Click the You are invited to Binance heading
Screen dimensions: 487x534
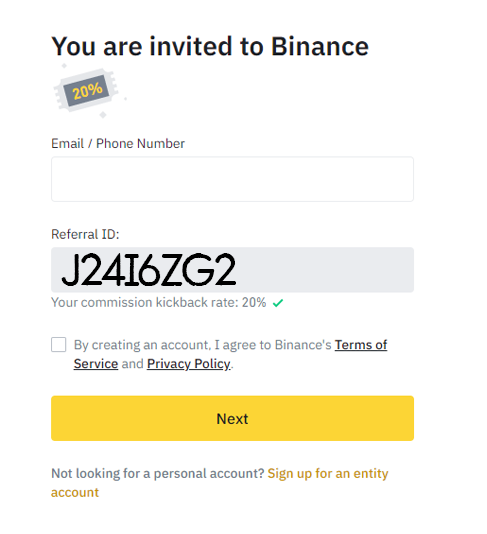(x=210, y=46)
